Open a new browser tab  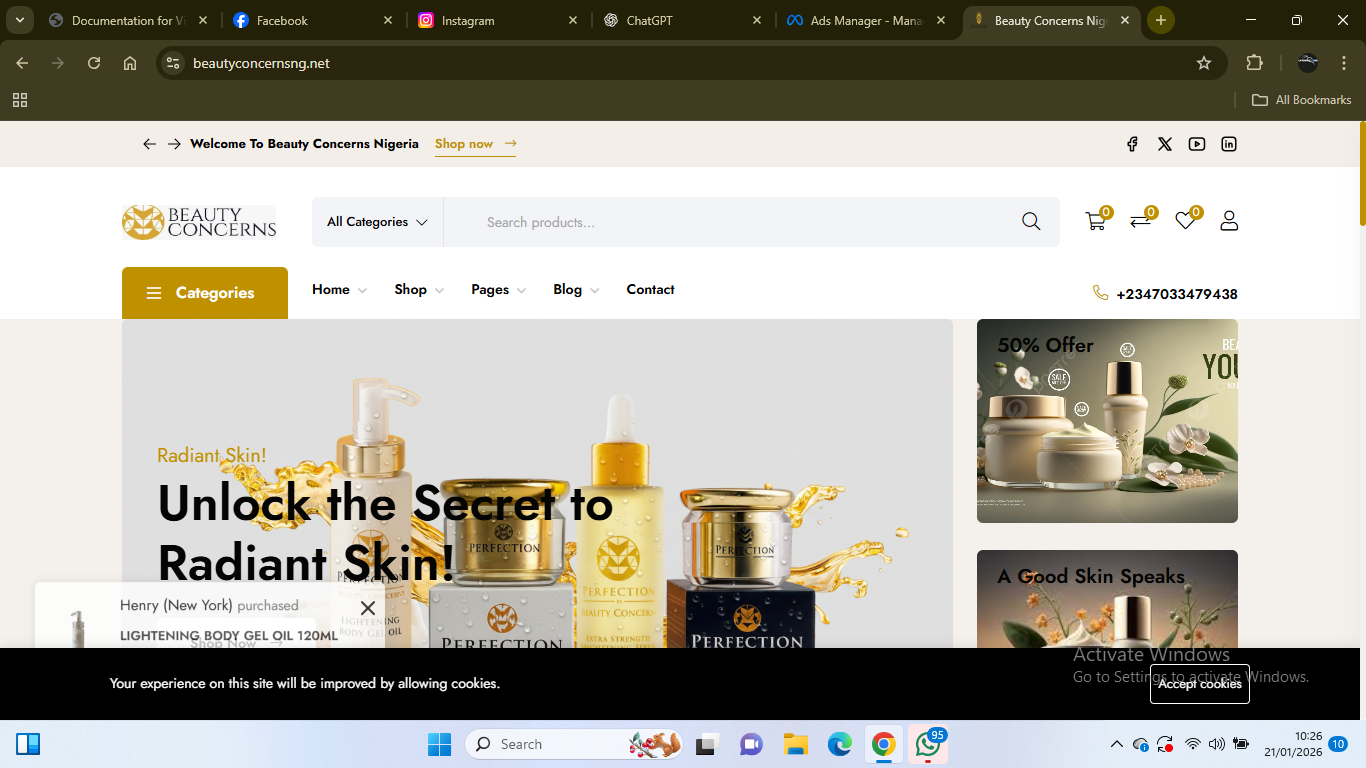pos(1160,20)
